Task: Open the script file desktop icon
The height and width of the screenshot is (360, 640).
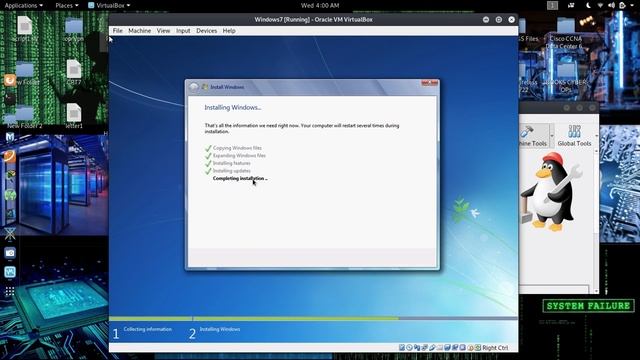Action: coord(25,29)
